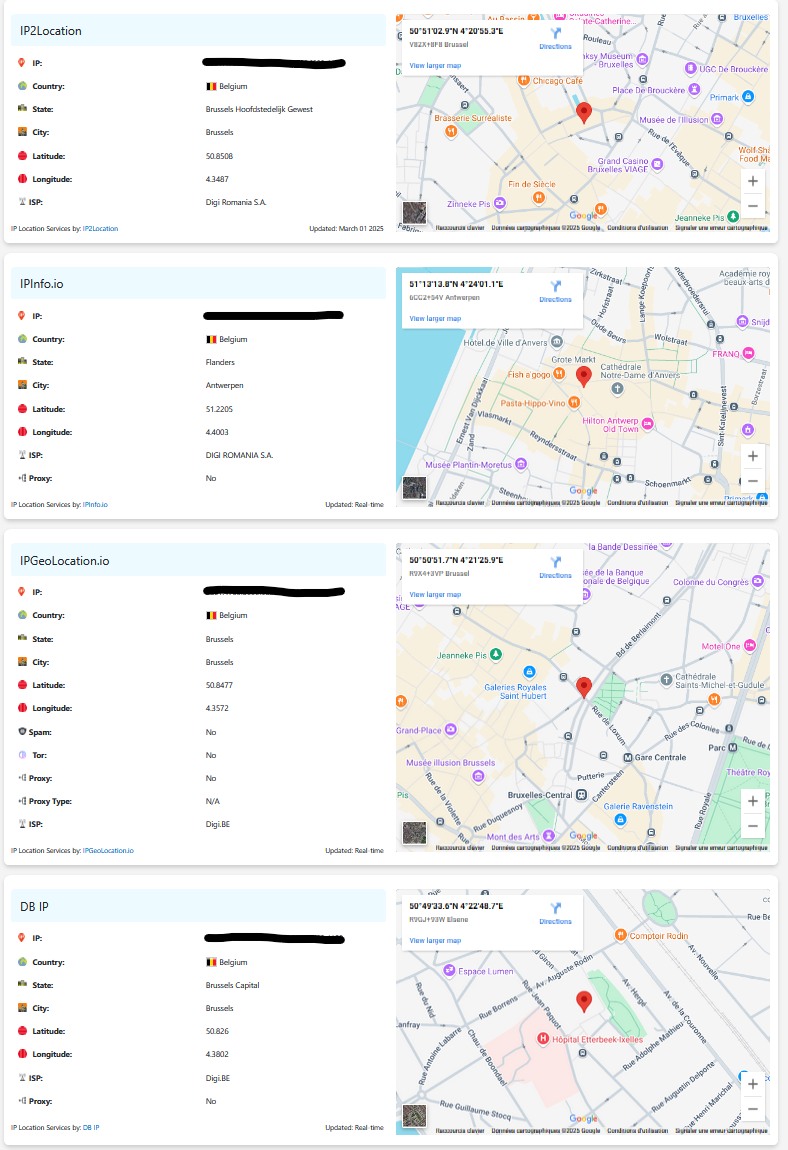Image resolution: width=788 pixels, height=1150 pixels.
Task: Click Directions icon on DB IP map
Action: pos(555,908)
